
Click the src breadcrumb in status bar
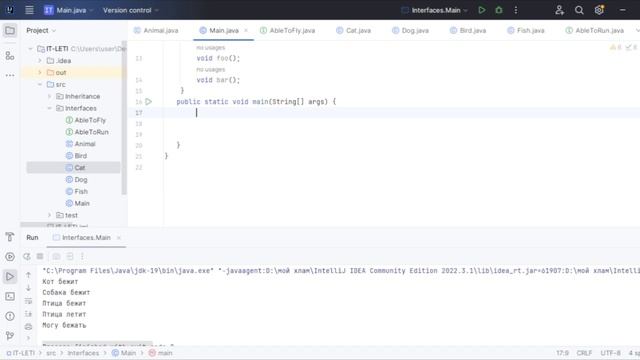click(x=51, y=353)
